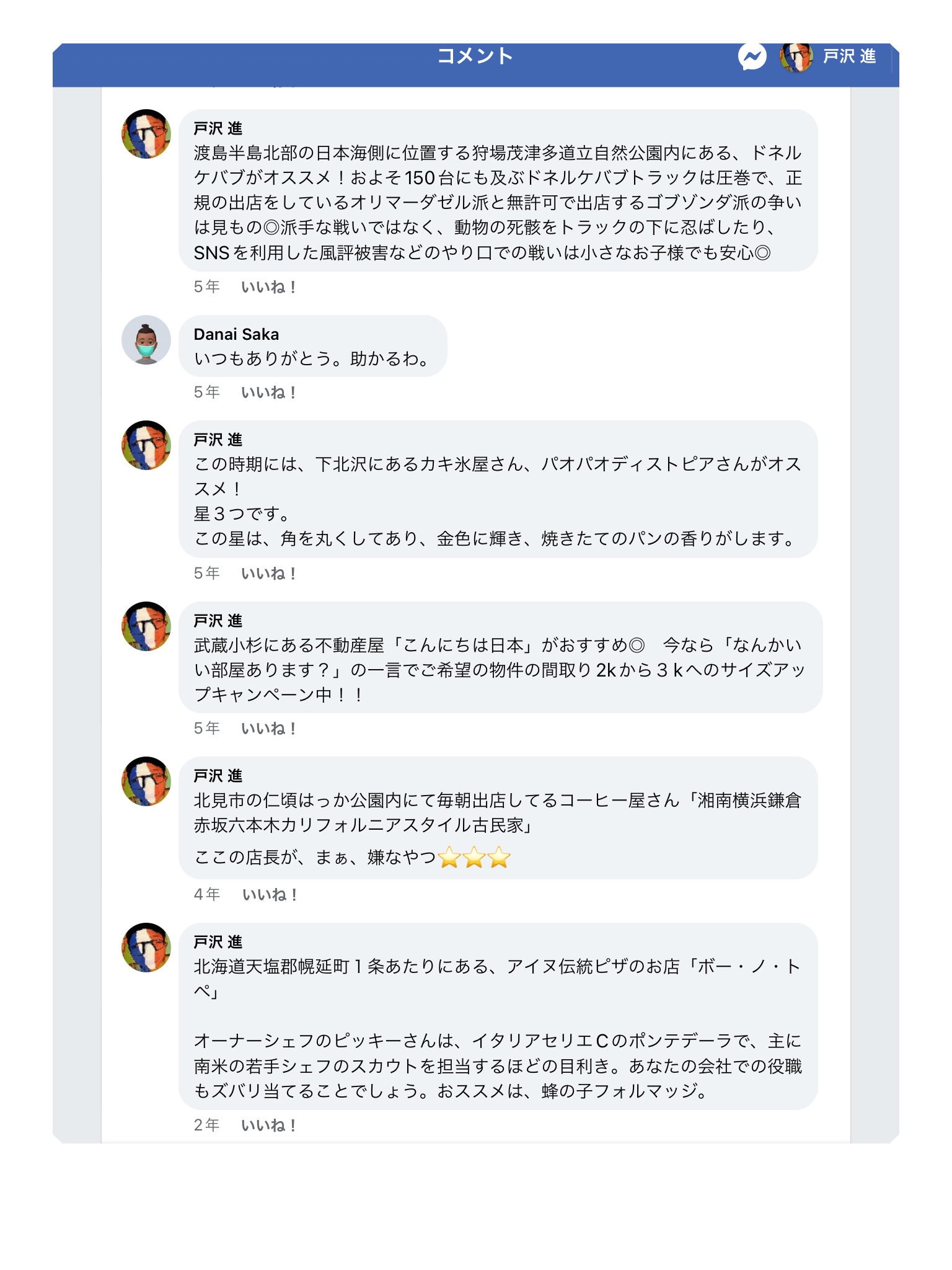Viewport: 952px width, 1270px height.
Task: Click the header profile avatar
Action: 796,58
